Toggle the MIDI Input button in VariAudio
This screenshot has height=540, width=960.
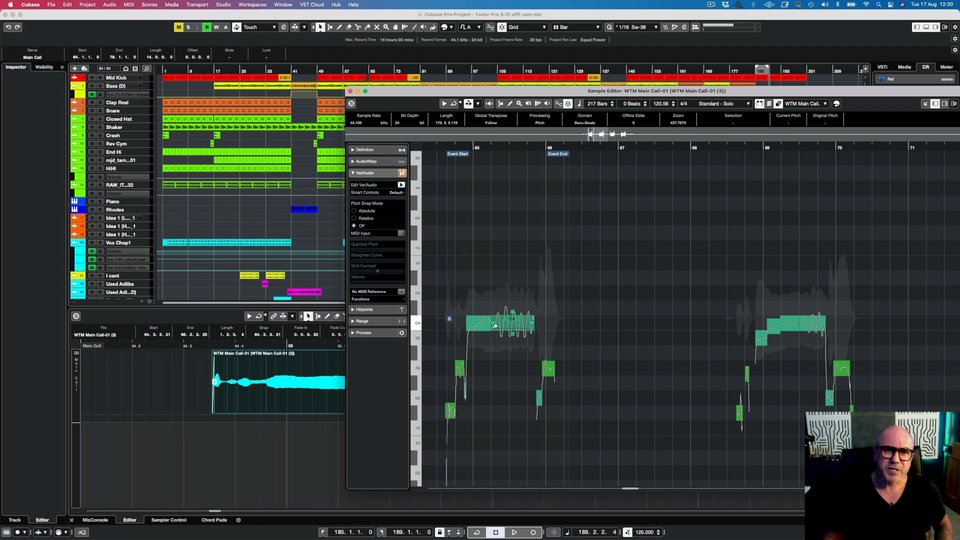point(401,233)
